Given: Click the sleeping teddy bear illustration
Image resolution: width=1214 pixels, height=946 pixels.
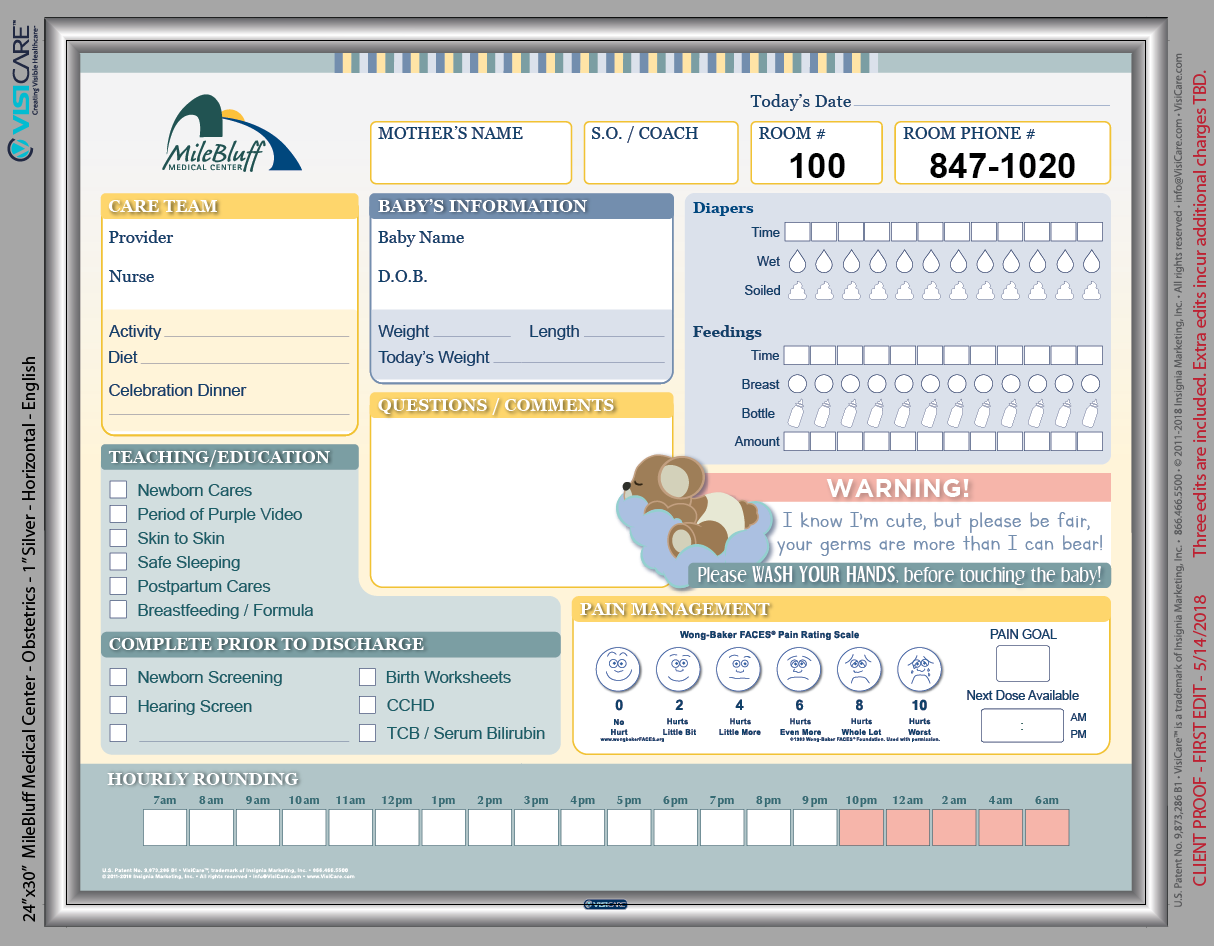Looking at the screenshot, I should click(x=690, y=505).
